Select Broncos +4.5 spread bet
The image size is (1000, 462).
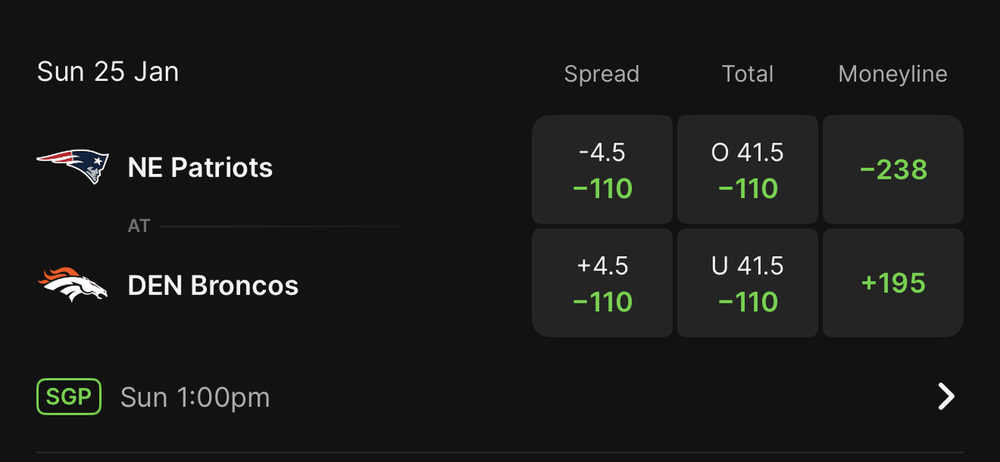pyautogui.click(x=602, y=283)
